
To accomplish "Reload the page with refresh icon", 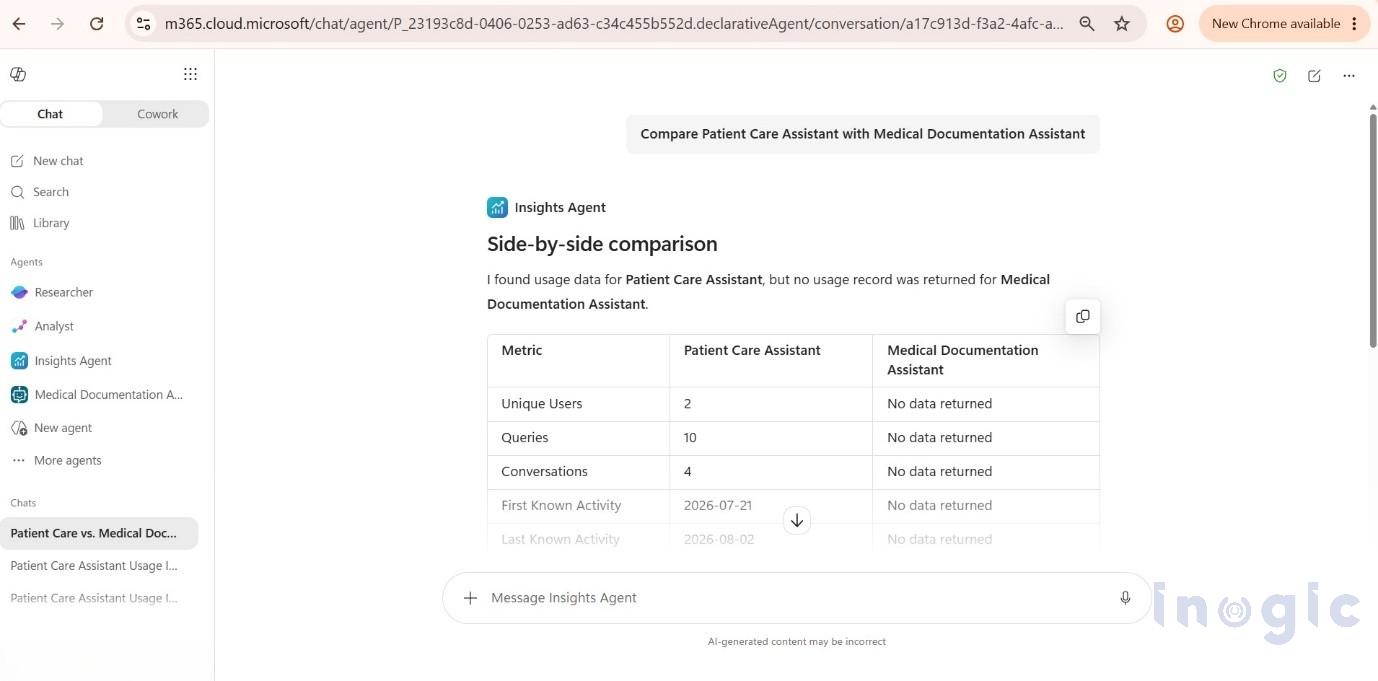I will (x=96, y=23).
